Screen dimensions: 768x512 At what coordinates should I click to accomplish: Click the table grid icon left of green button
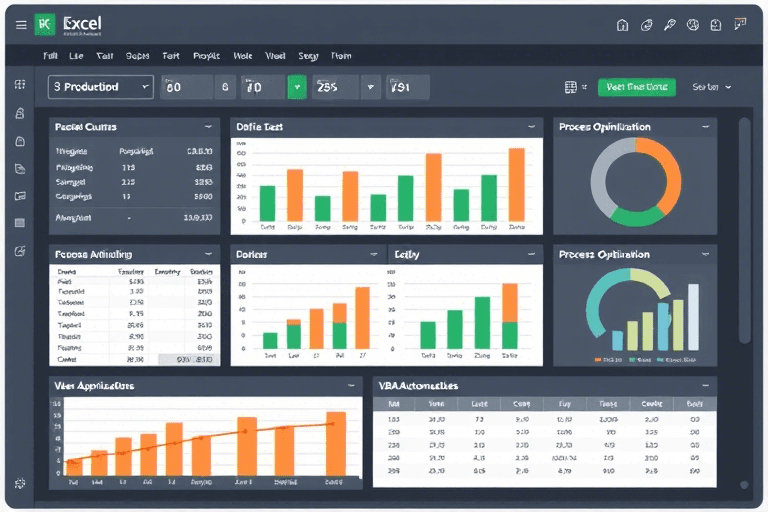(x=571, y=88)
